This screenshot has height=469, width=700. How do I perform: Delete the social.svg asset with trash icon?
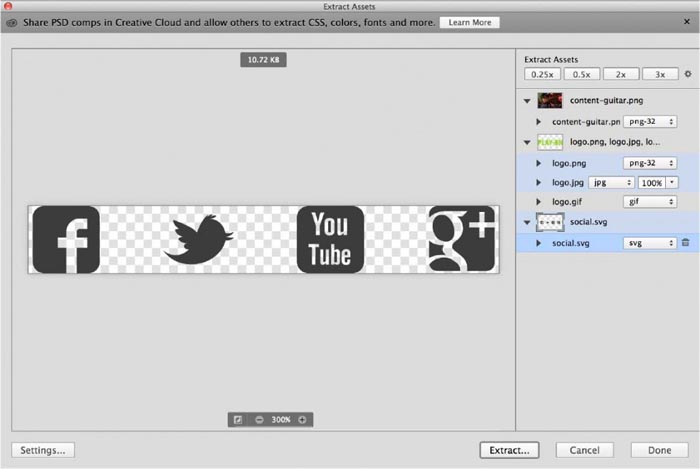coord(686,242)
